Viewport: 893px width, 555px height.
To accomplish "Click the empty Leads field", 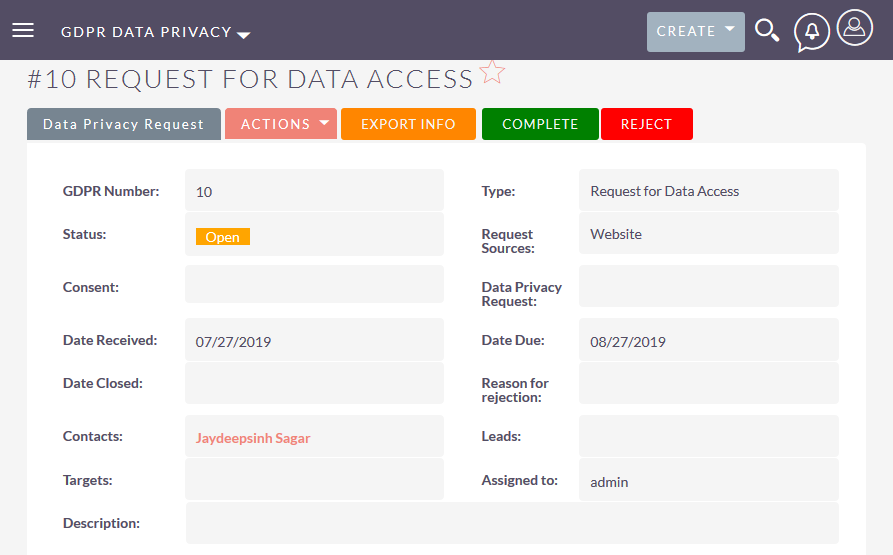I will [708, 436].
